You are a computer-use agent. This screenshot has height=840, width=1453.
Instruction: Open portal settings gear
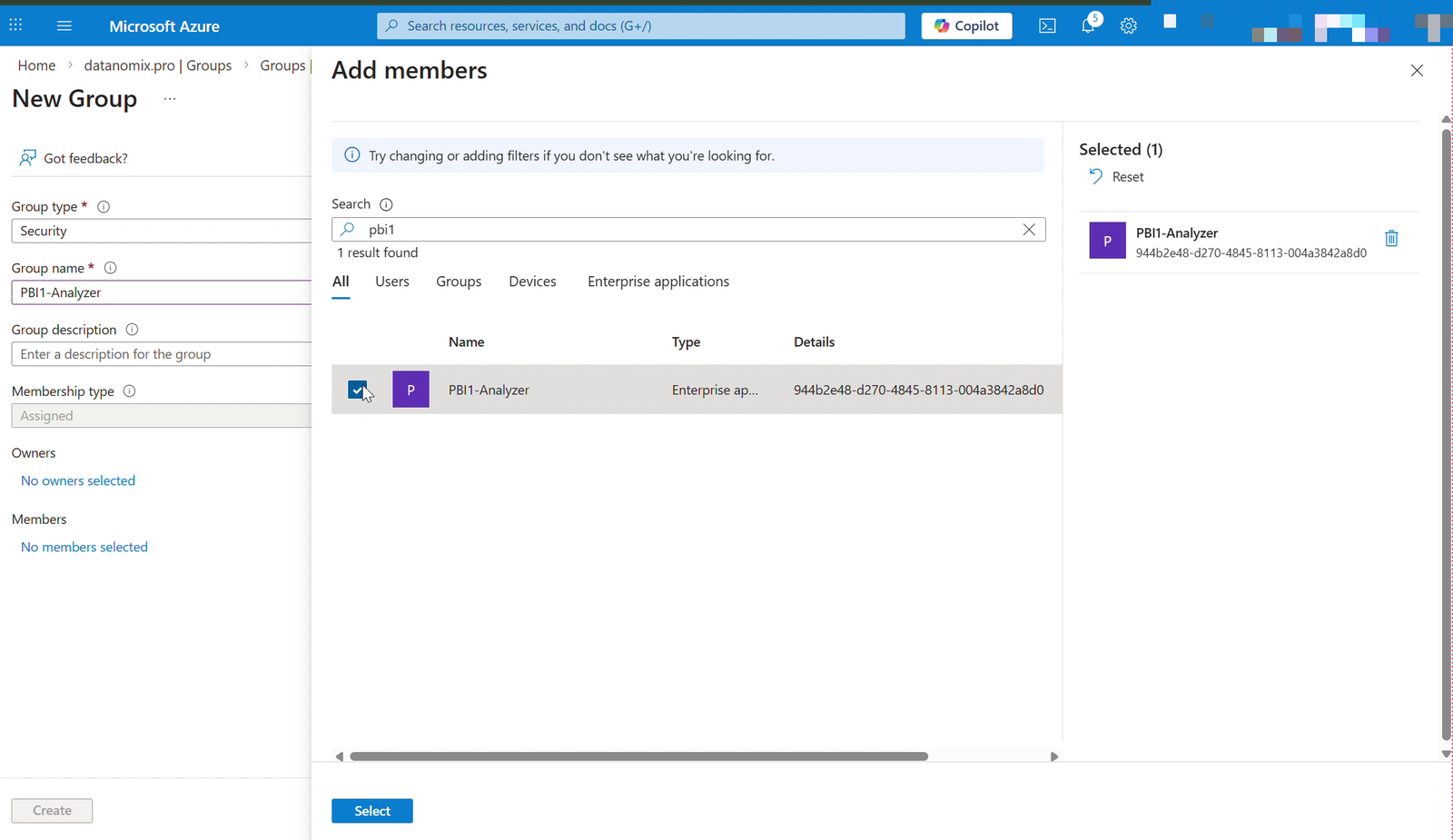[x=1128, y=25]
